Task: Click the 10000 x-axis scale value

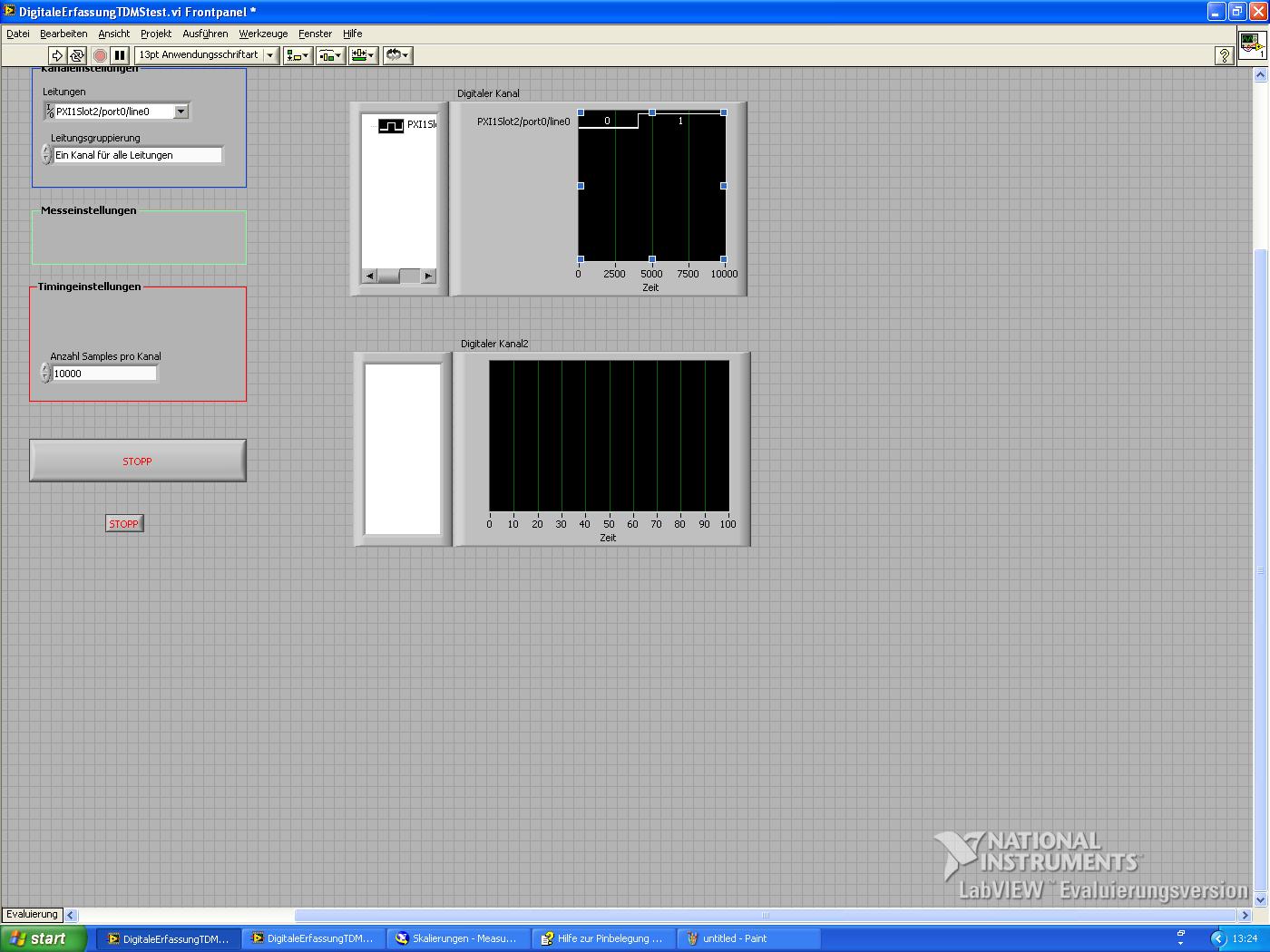Action: [x=724, y=274]
